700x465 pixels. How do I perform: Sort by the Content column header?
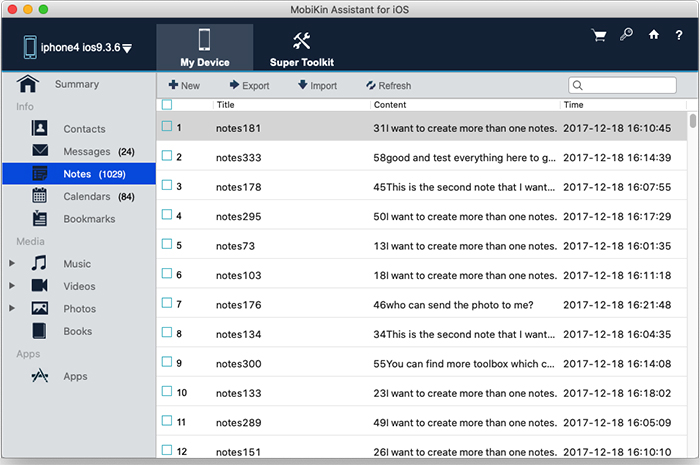pyautogui.click(x=390, y=105)
